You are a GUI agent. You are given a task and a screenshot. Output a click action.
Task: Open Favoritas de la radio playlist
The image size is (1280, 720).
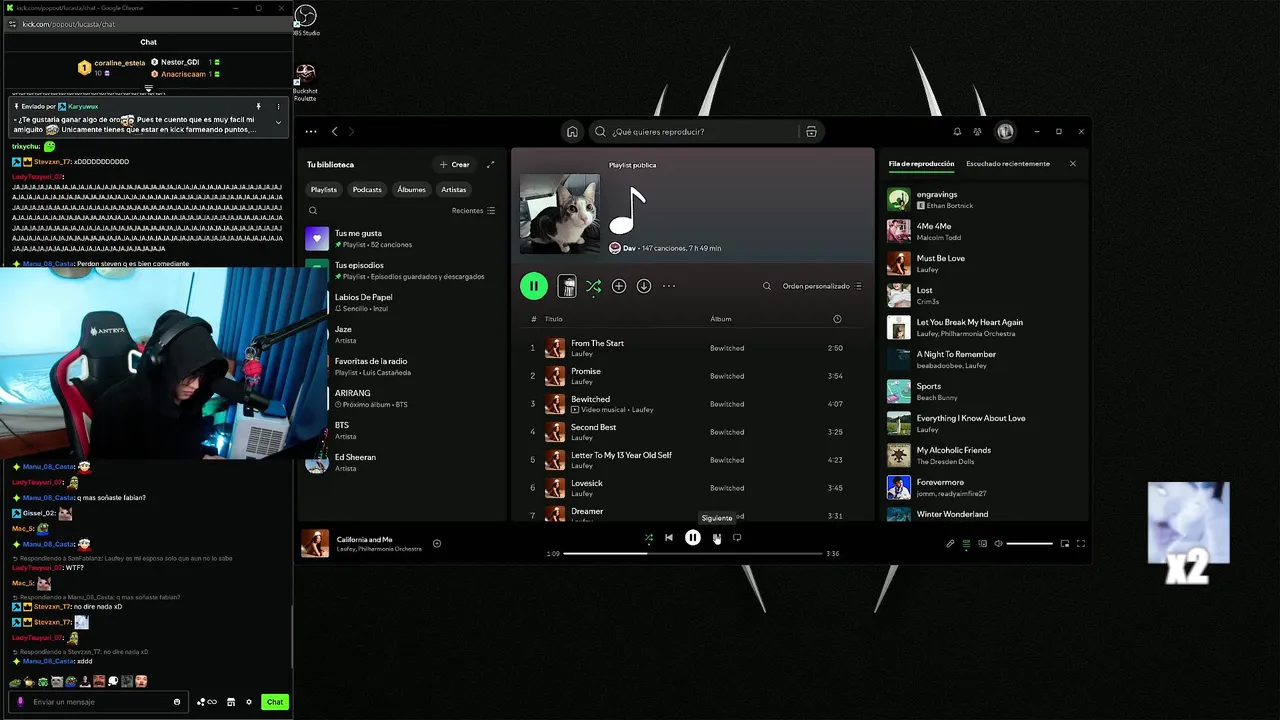404,366
